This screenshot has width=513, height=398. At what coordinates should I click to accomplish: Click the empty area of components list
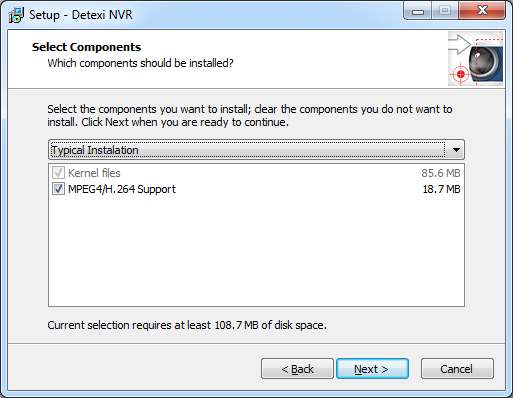pos(256,250)
